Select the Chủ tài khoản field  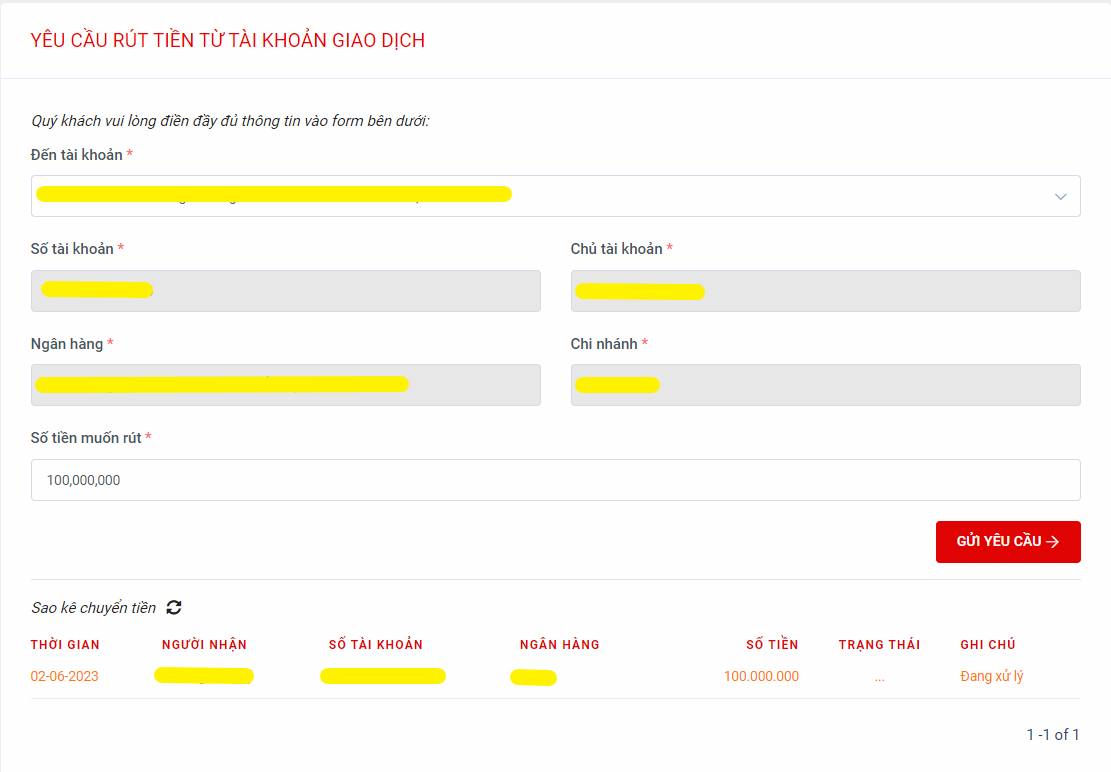(825, 291)
